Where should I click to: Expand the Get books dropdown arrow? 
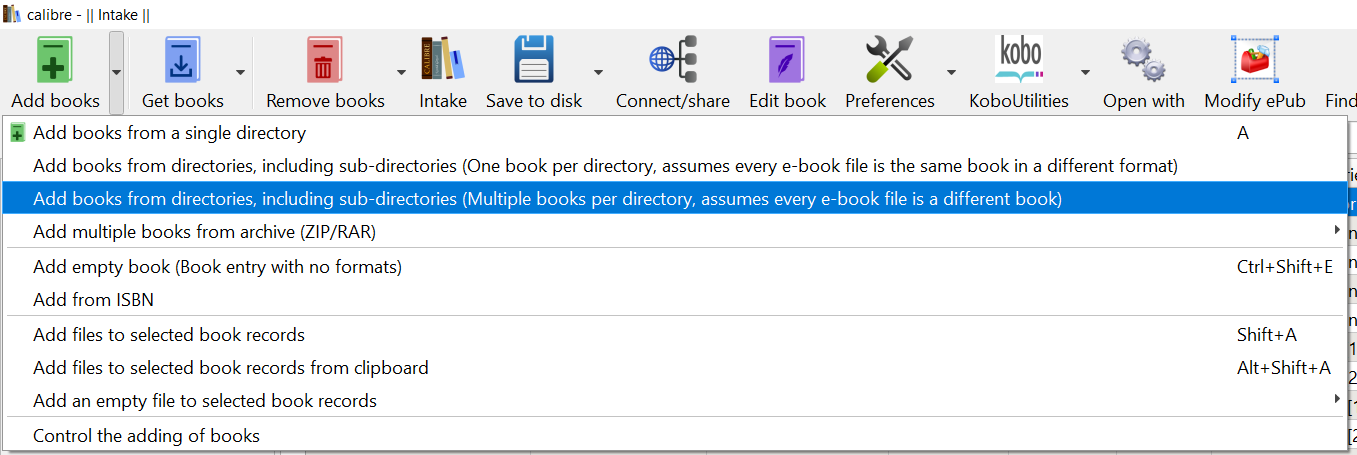coord(240,72)
